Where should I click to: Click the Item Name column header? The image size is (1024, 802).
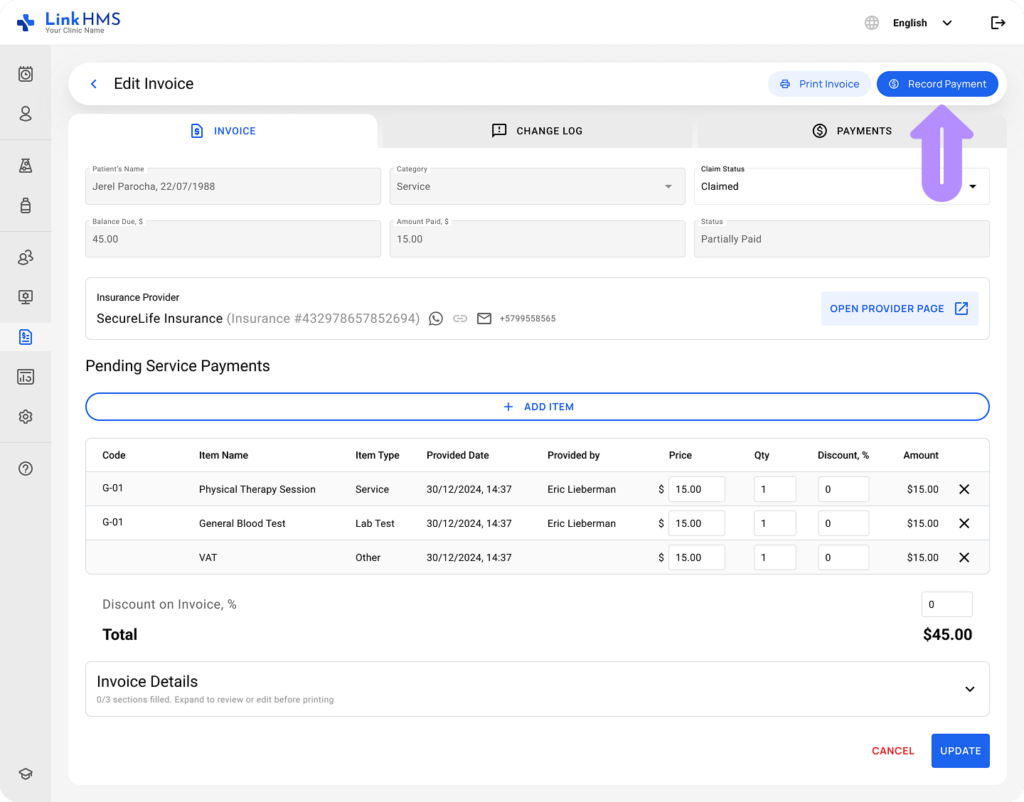(x=223, y=455)
